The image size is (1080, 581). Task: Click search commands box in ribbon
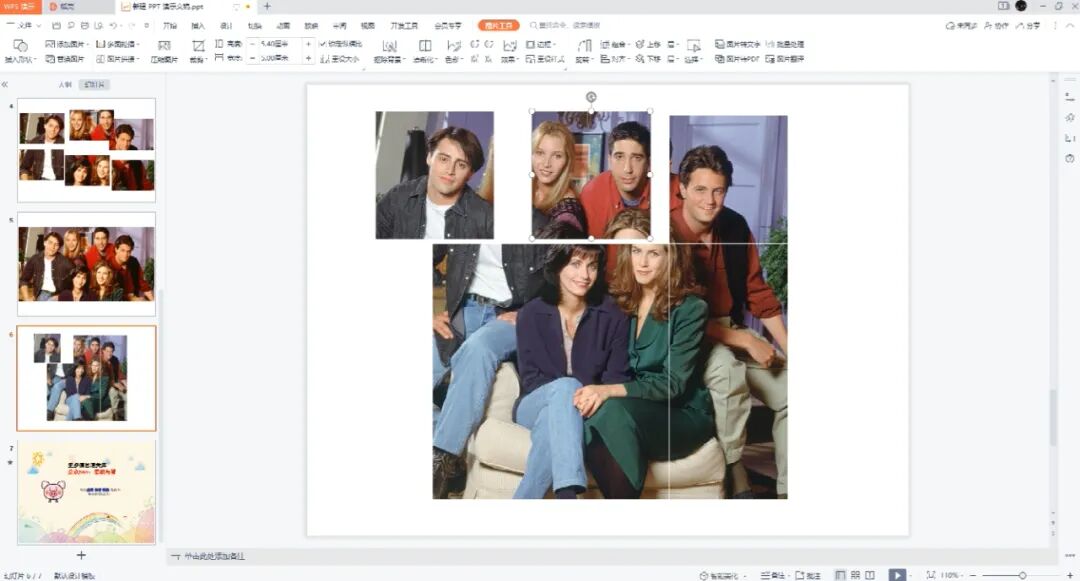point(565,25)
